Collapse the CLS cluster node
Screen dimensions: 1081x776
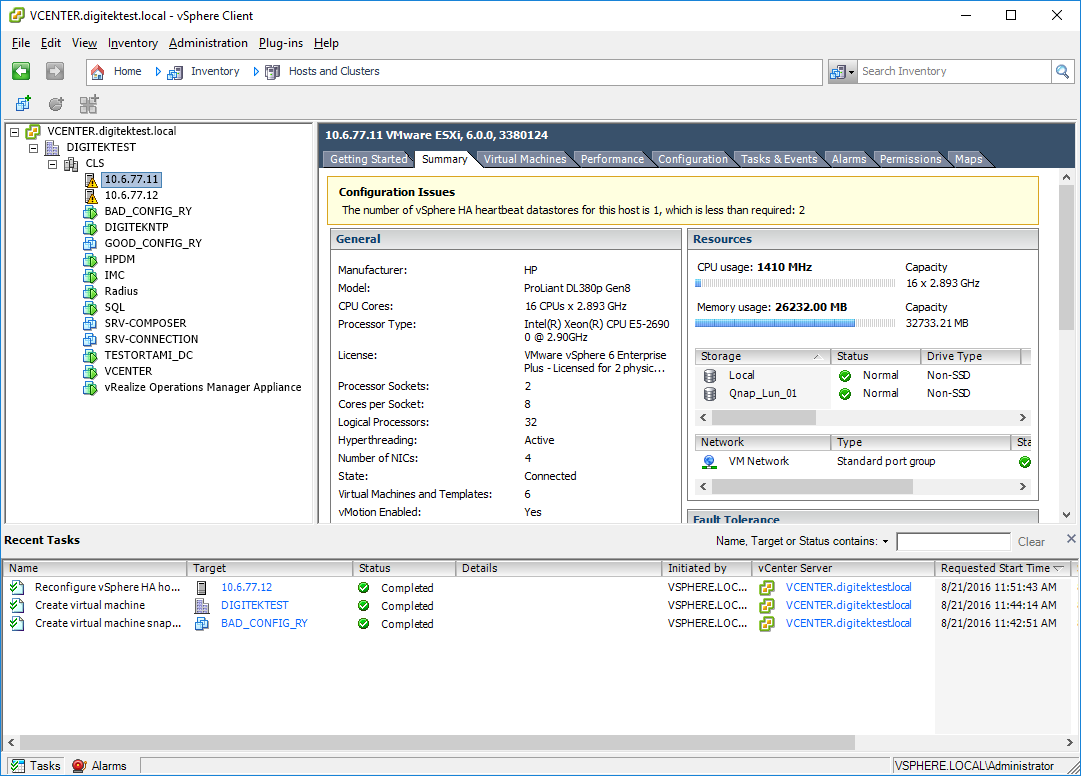tap(52, 164)
